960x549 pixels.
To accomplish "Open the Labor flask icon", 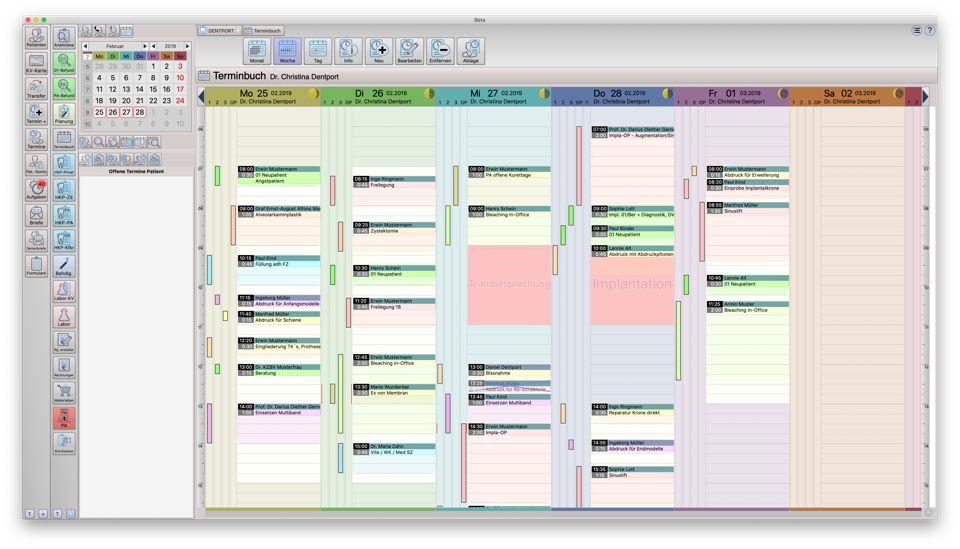I will pos(64,317).
